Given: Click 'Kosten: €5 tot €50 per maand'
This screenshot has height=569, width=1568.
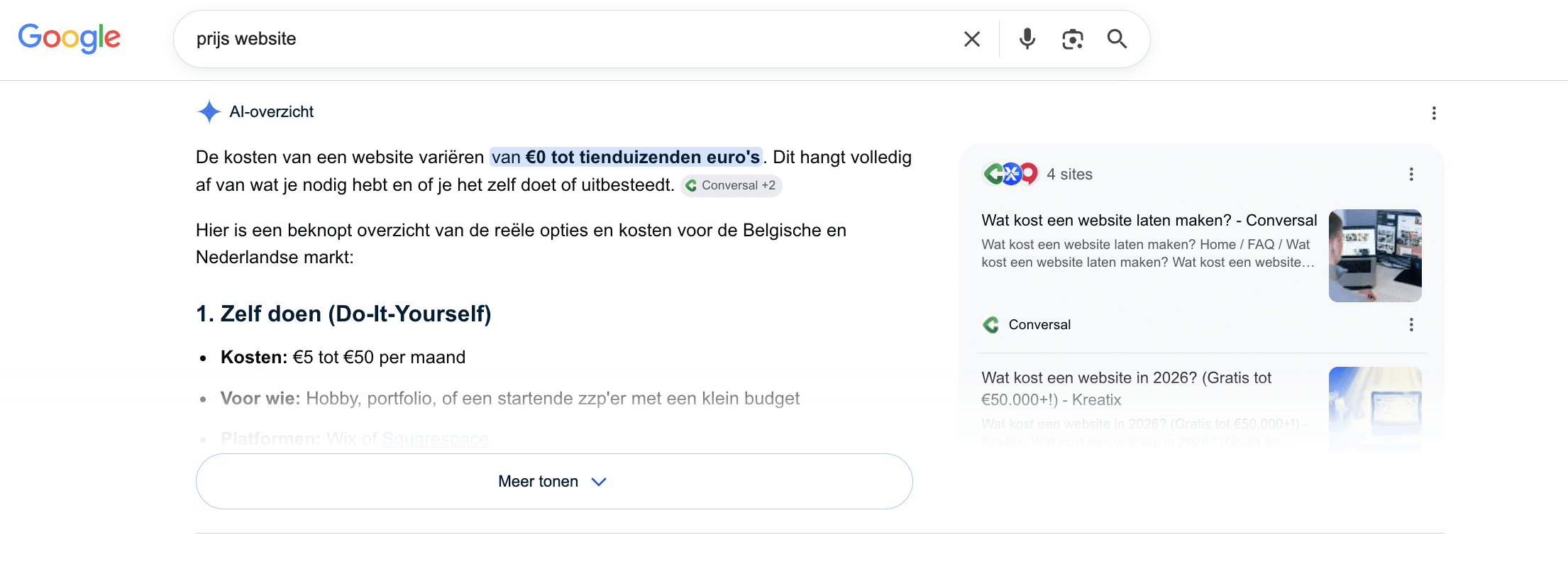Looking at the screenshot, I should click(x=343, y=358).
